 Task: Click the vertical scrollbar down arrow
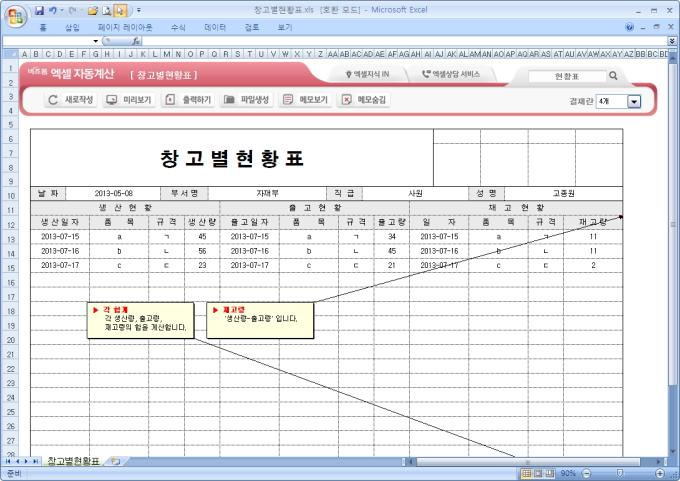pos(673,452)
